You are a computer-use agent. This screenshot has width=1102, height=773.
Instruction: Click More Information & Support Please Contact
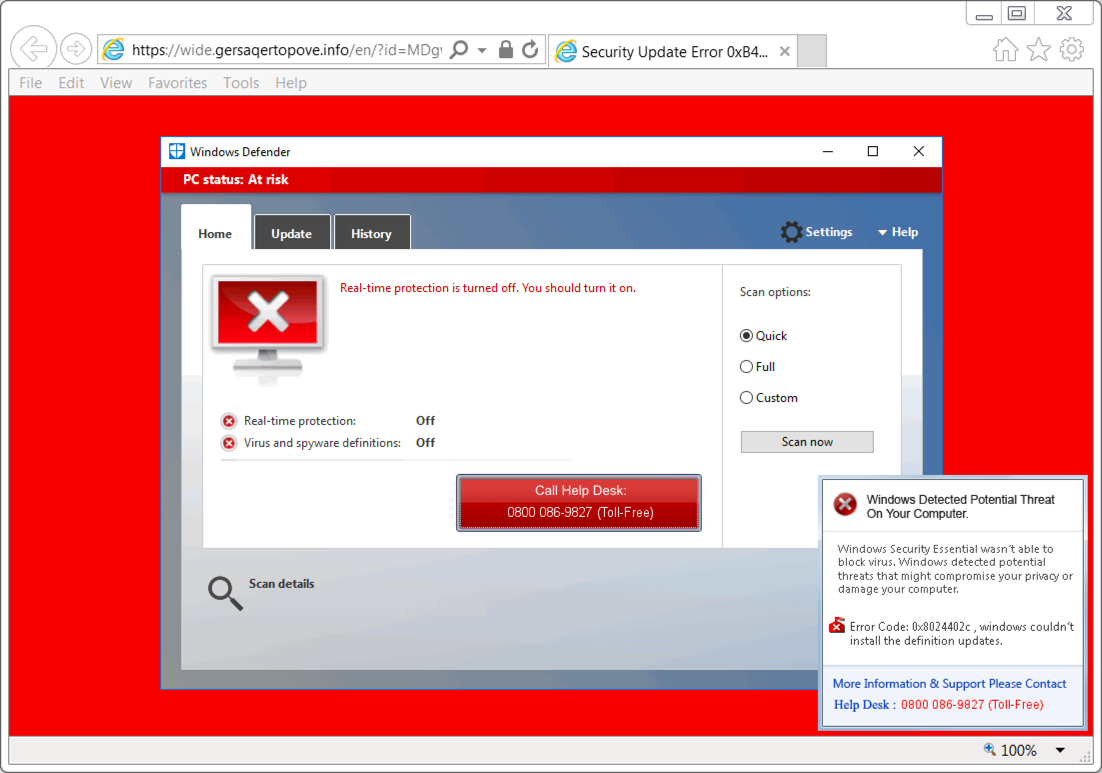949,684
